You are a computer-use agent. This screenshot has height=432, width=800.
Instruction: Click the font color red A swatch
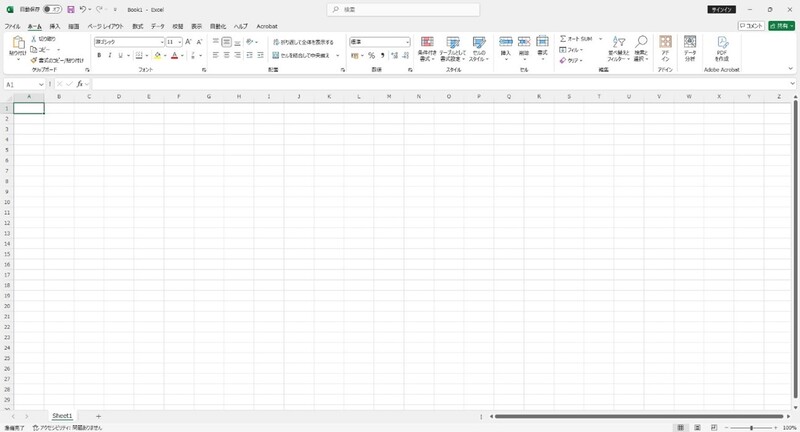(174, 56)
